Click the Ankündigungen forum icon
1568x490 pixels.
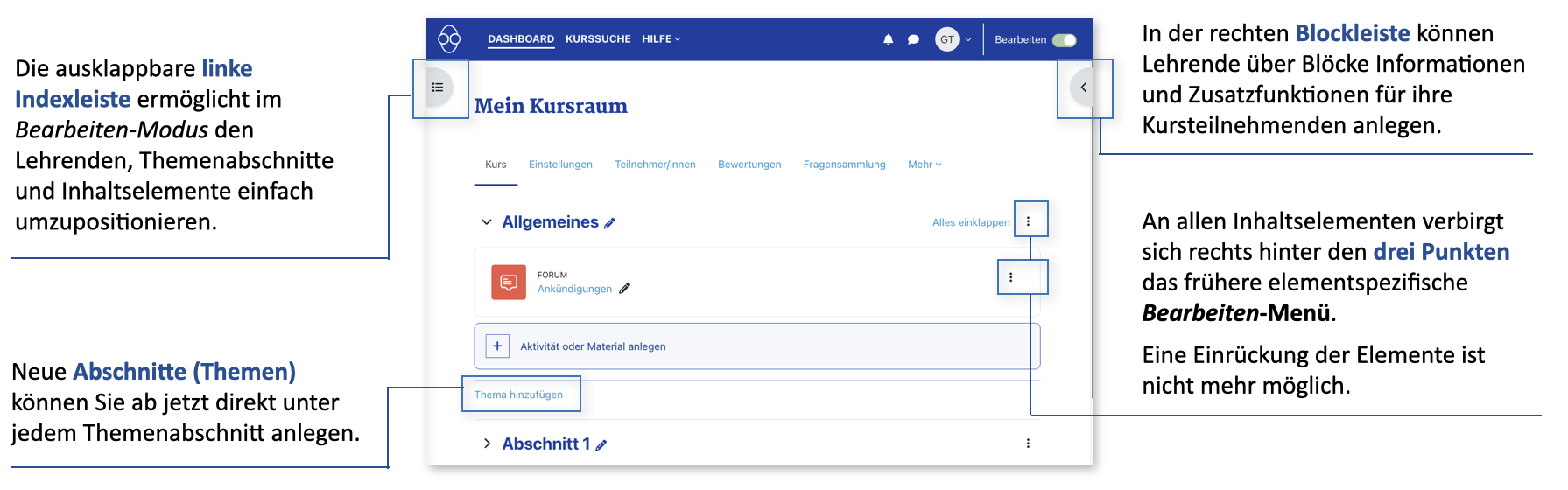[x=509, y=283]
